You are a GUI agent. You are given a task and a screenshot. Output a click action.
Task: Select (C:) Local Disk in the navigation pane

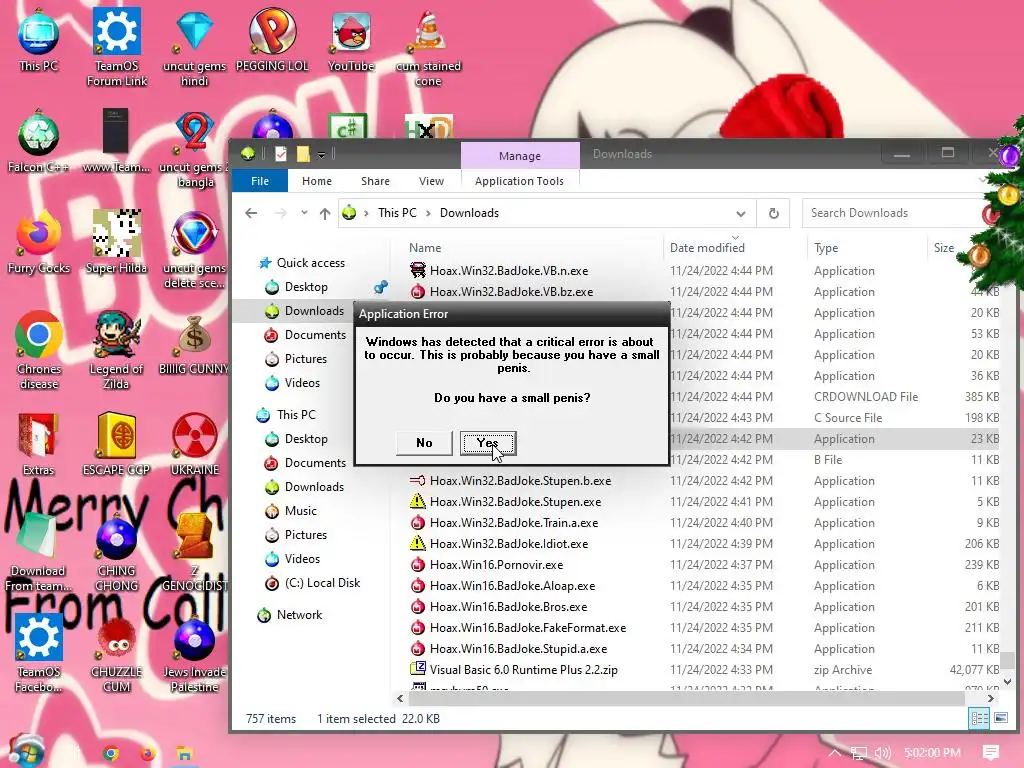pos(323,583)
